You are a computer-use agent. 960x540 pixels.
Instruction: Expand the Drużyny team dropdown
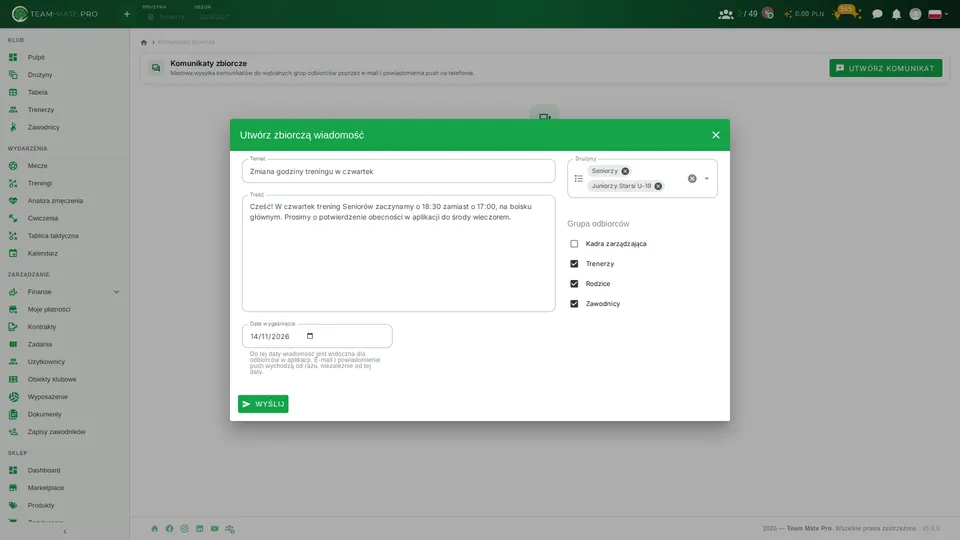click(x=707, y=179)
